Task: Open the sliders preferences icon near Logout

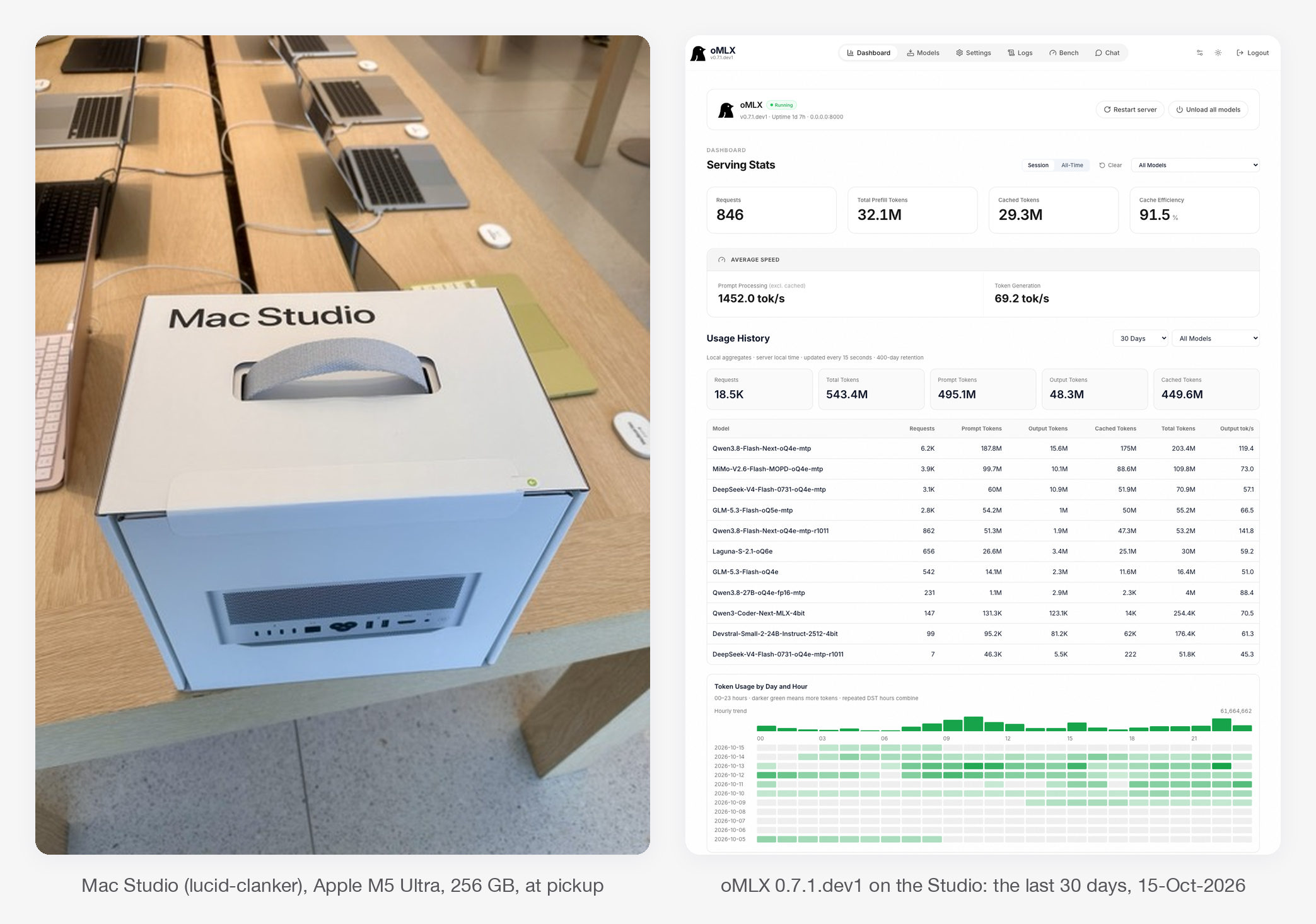Action: pyautogui.click(x=1199, y=53)
